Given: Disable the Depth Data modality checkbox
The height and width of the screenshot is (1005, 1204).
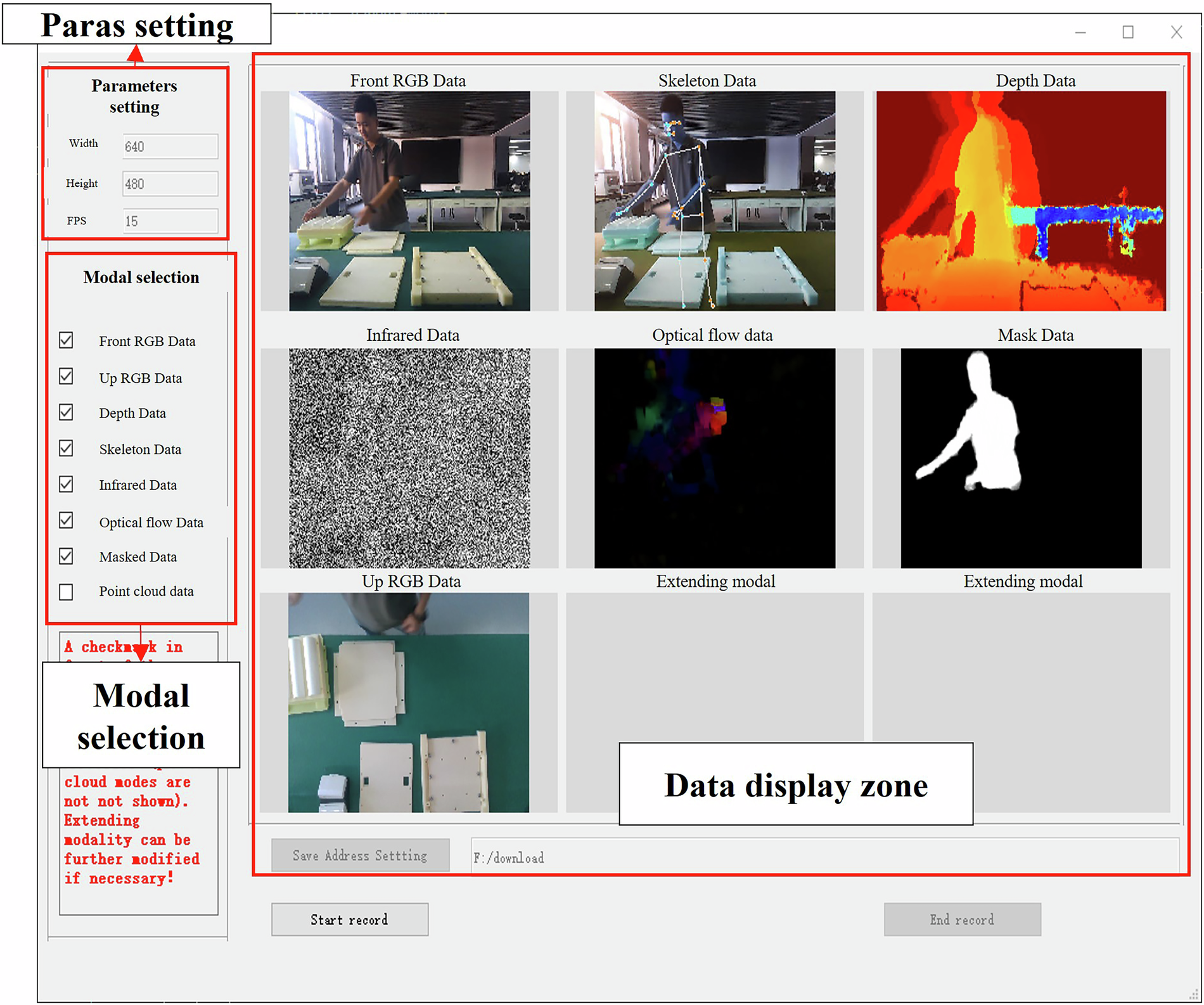Looking at the screenshot, I should (x=67, y=413).
